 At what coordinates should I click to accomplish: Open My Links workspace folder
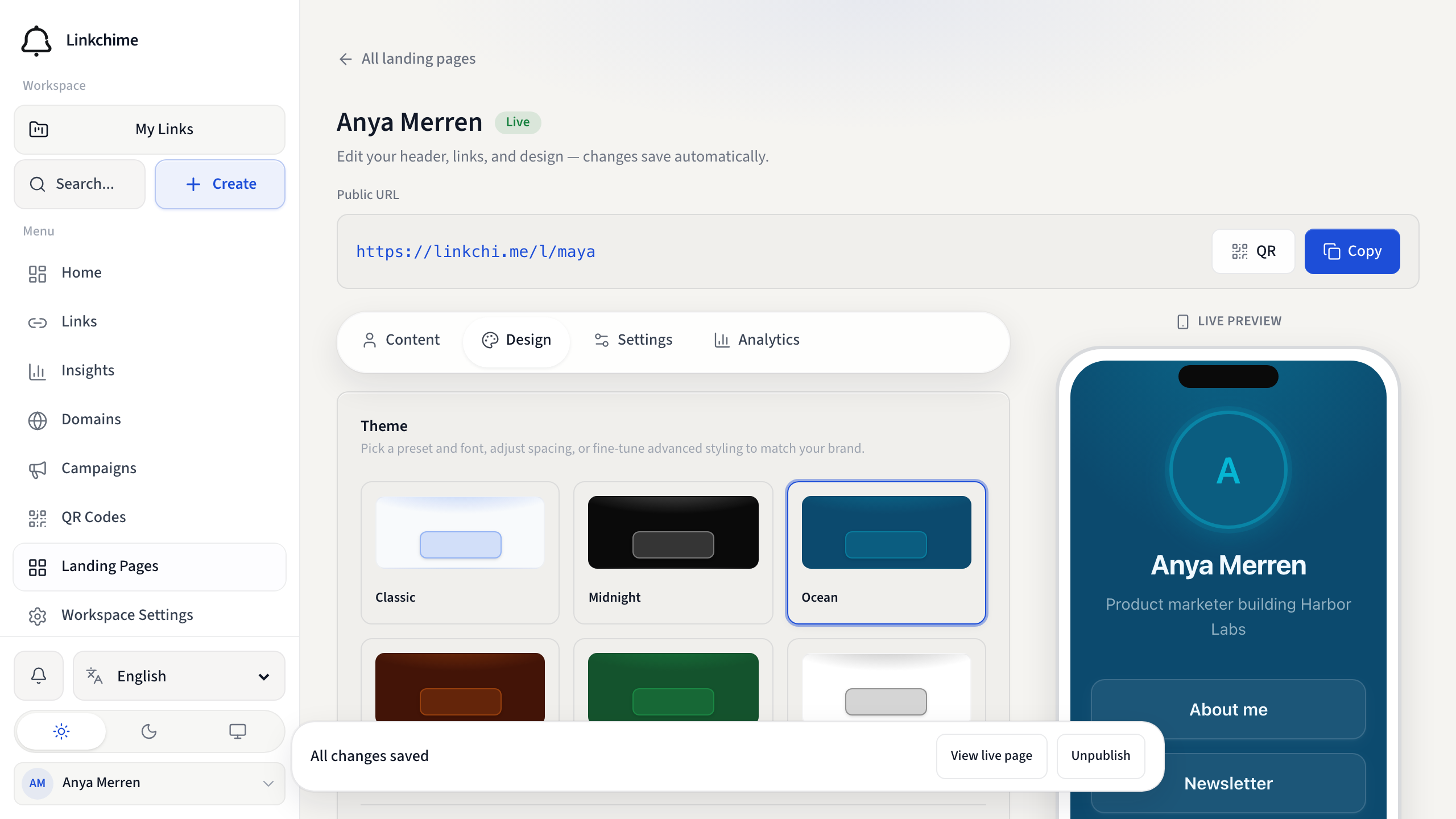tap(150, 129)
